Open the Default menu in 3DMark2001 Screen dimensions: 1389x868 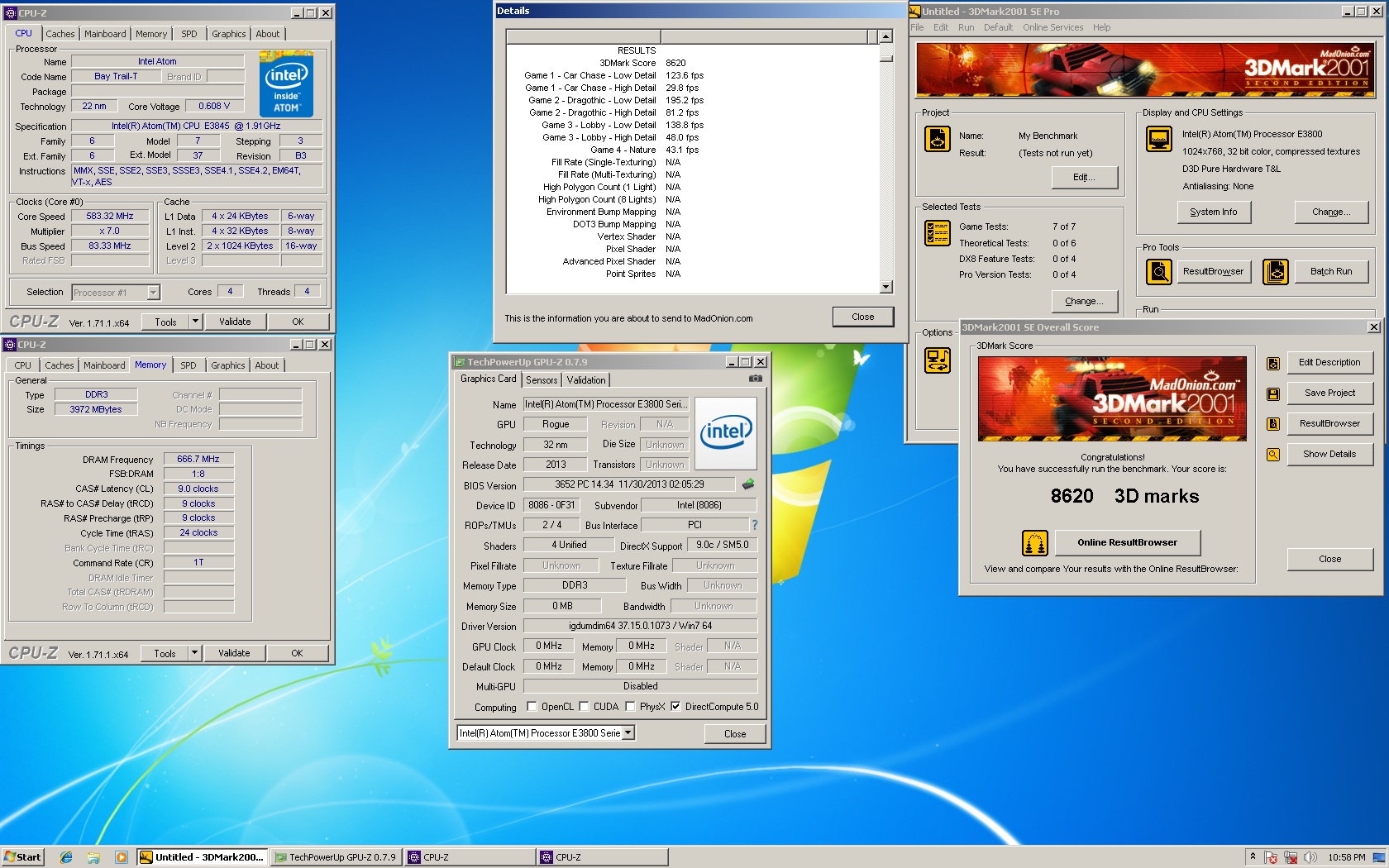pyautogui.click(x=998, y=27)
